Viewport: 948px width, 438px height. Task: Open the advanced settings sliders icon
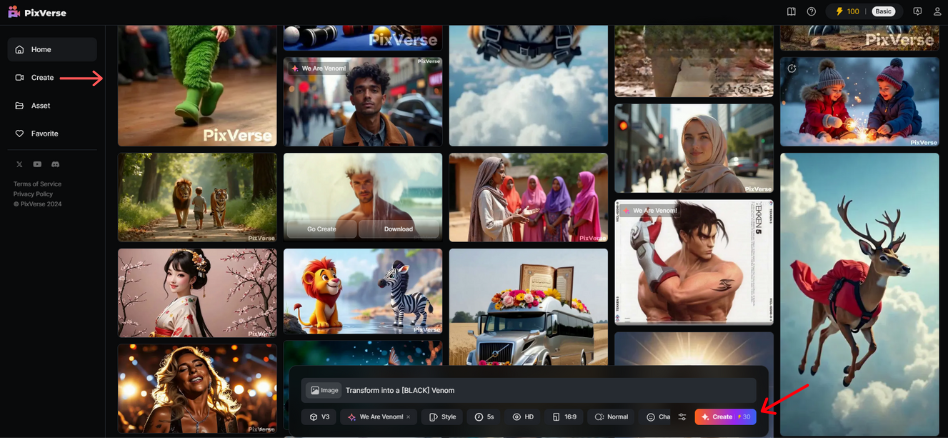pyautogui.click(x=682, y=417)
